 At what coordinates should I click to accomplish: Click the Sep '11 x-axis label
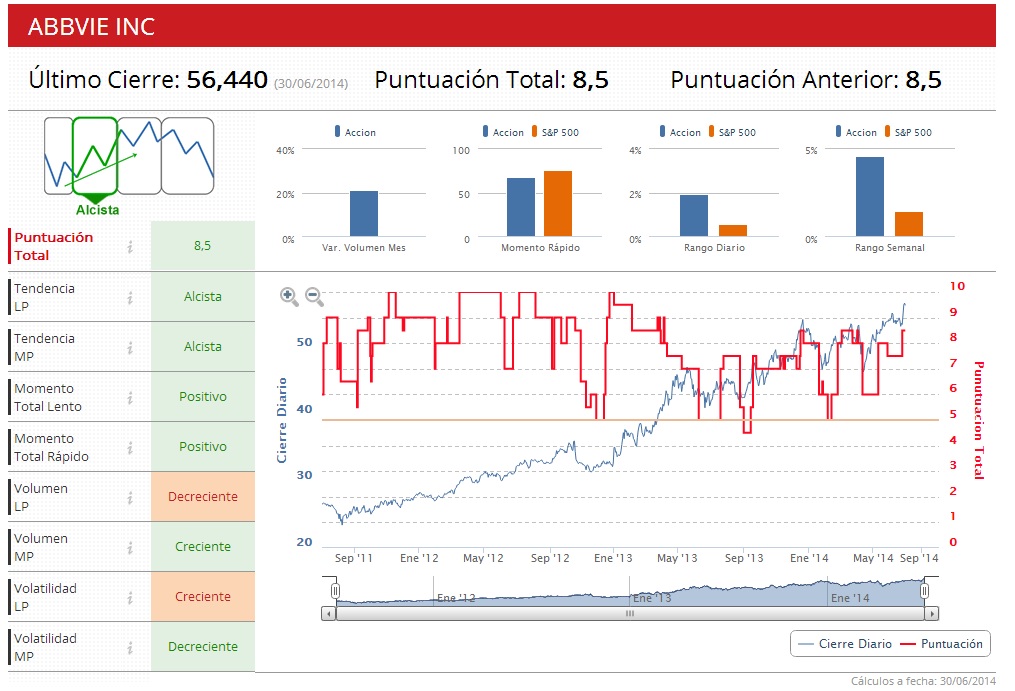point(353,558)
